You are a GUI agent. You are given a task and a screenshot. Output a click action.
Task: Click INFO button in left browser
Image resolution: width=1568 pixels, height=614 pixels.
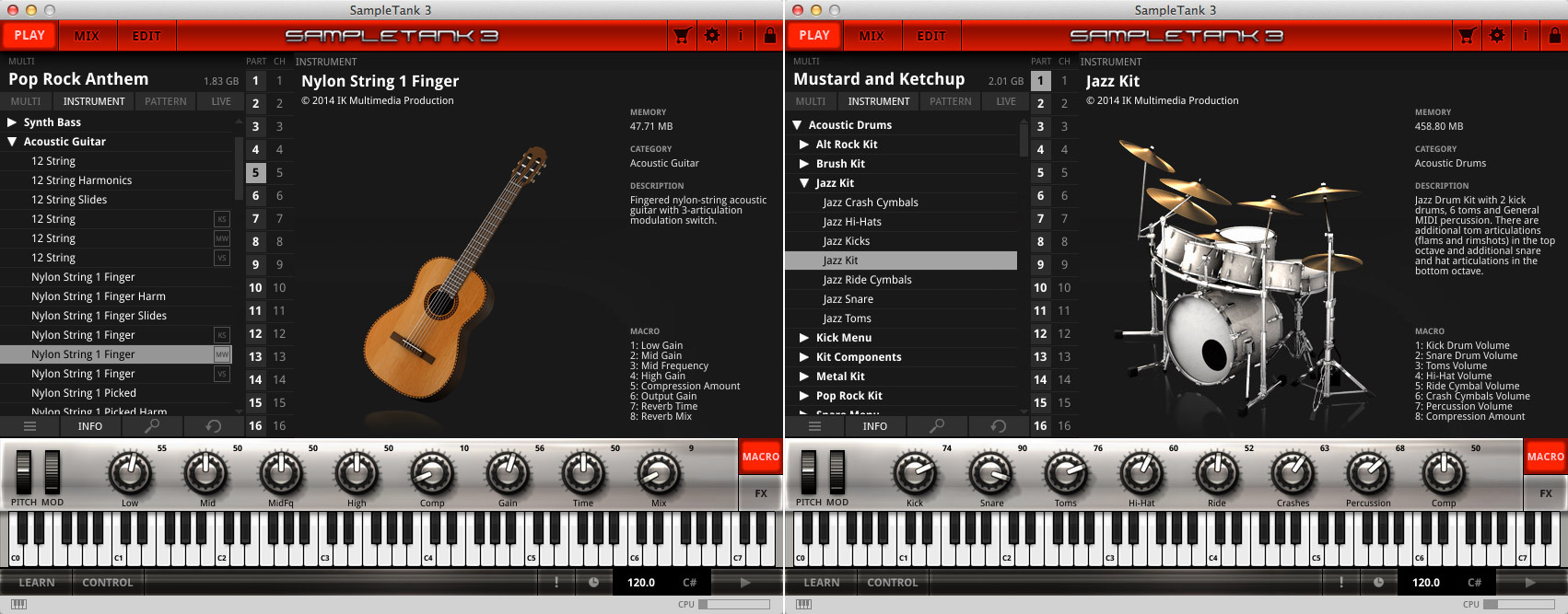click(x=90, y=426)
